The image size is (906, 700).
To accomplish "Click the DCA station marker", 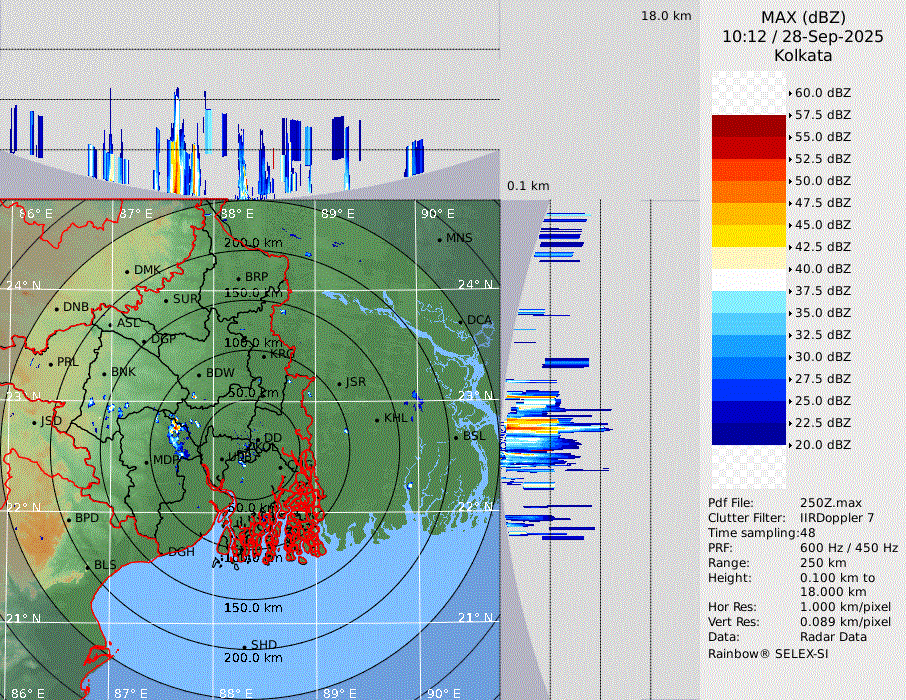I will pos(461,321).
